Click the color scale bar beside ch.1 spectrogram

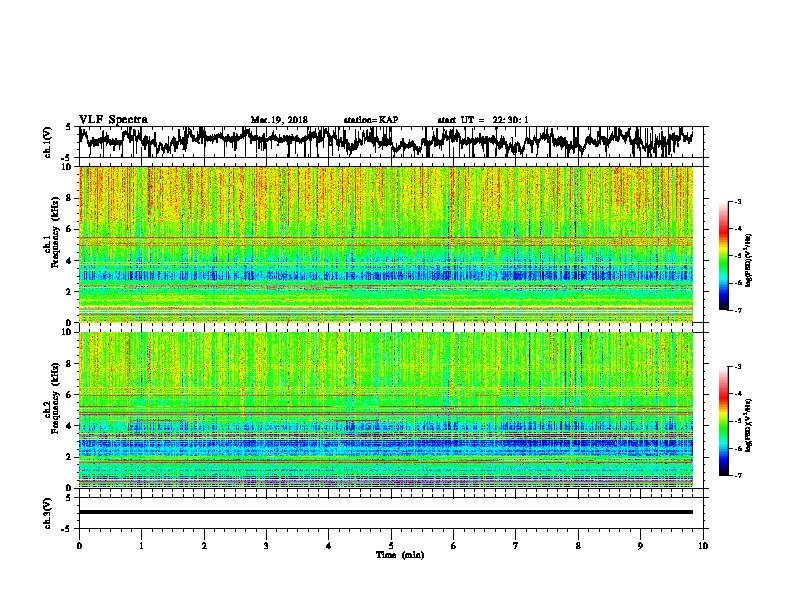[724, 256]
